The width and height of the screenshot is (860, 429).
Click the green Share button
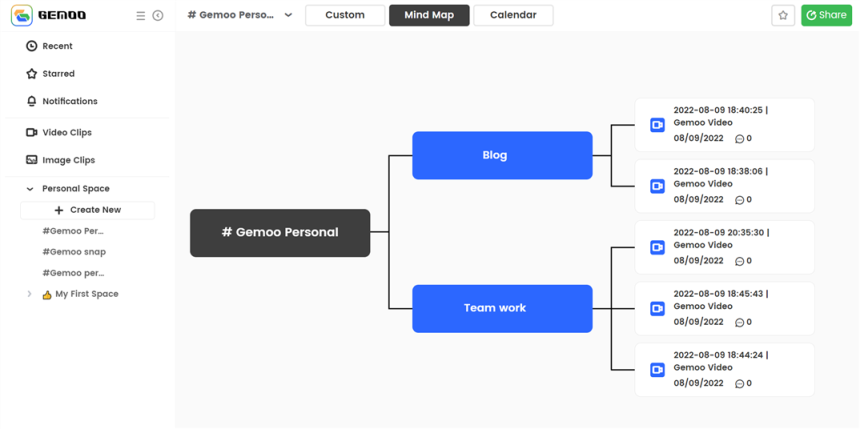pos(826,15)
